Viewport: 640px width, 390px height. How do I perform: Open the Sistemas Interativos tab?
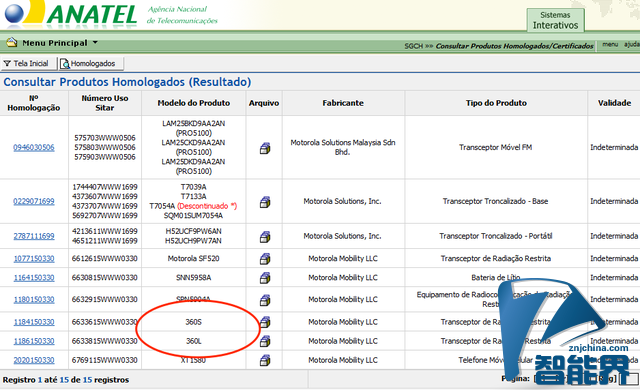coord(555,20)
